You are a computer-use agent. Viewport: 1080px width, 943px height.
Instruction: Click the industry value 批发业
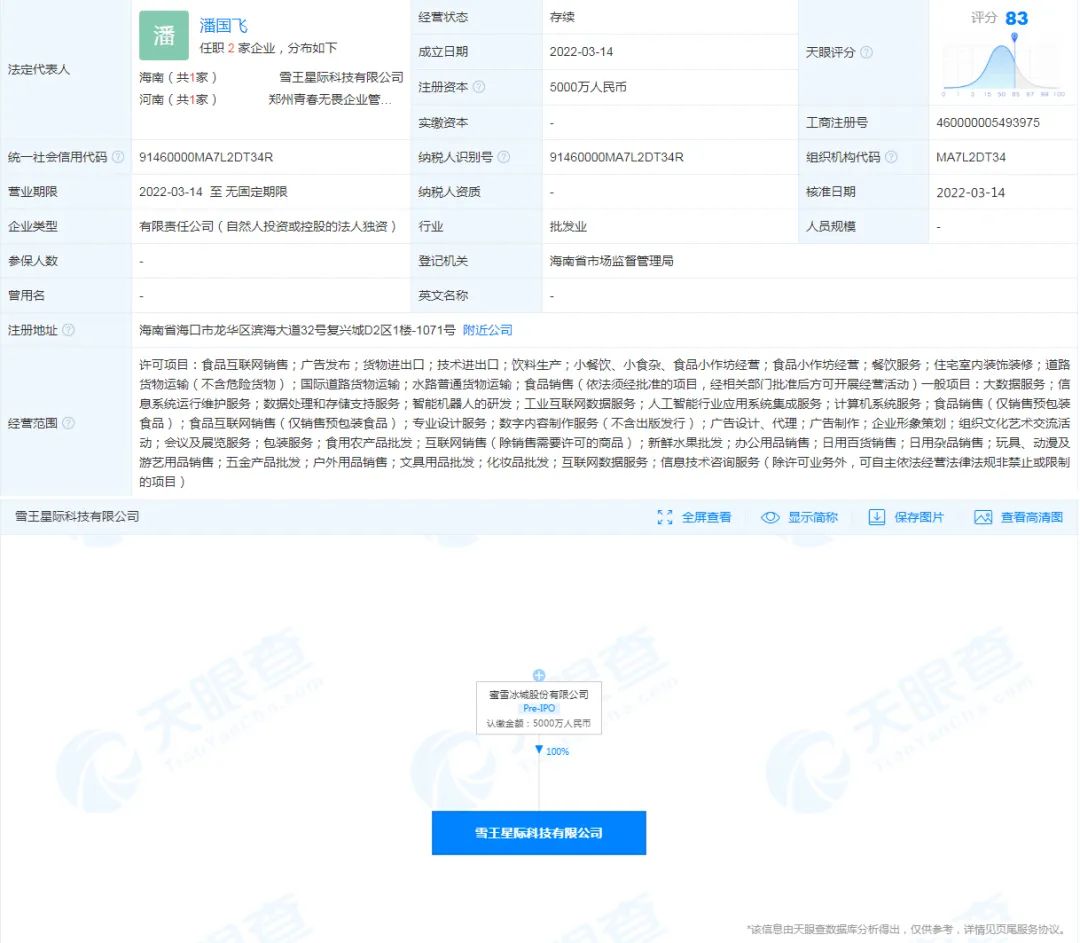pyautogui.click(x=568, y=227)
